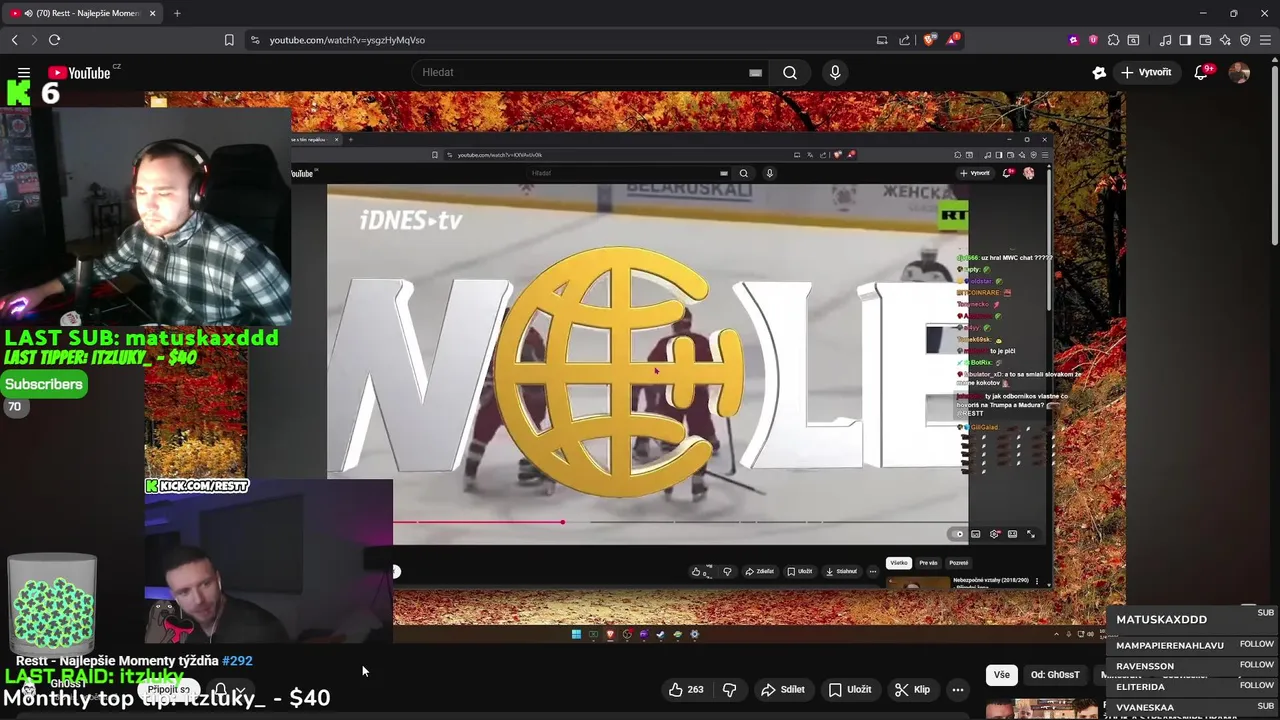Bookmark this page in address bar
Viewport: 1280px width, 720px height.
click(x=229, y=40)
